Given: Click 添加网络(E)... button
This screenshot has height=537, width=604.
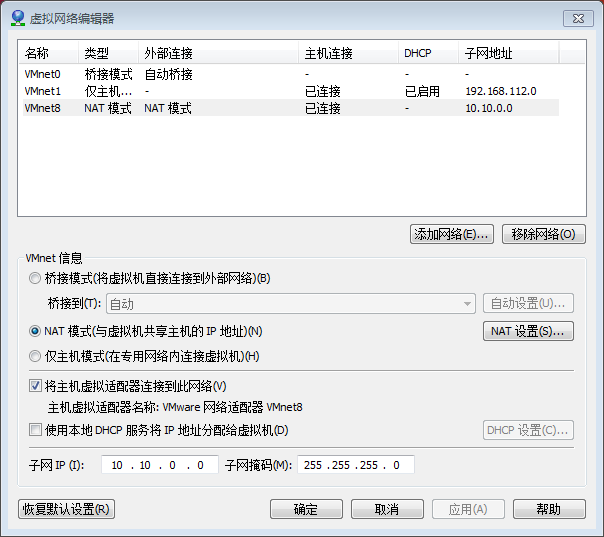Looking at the screenshot, I should [451, 234].
